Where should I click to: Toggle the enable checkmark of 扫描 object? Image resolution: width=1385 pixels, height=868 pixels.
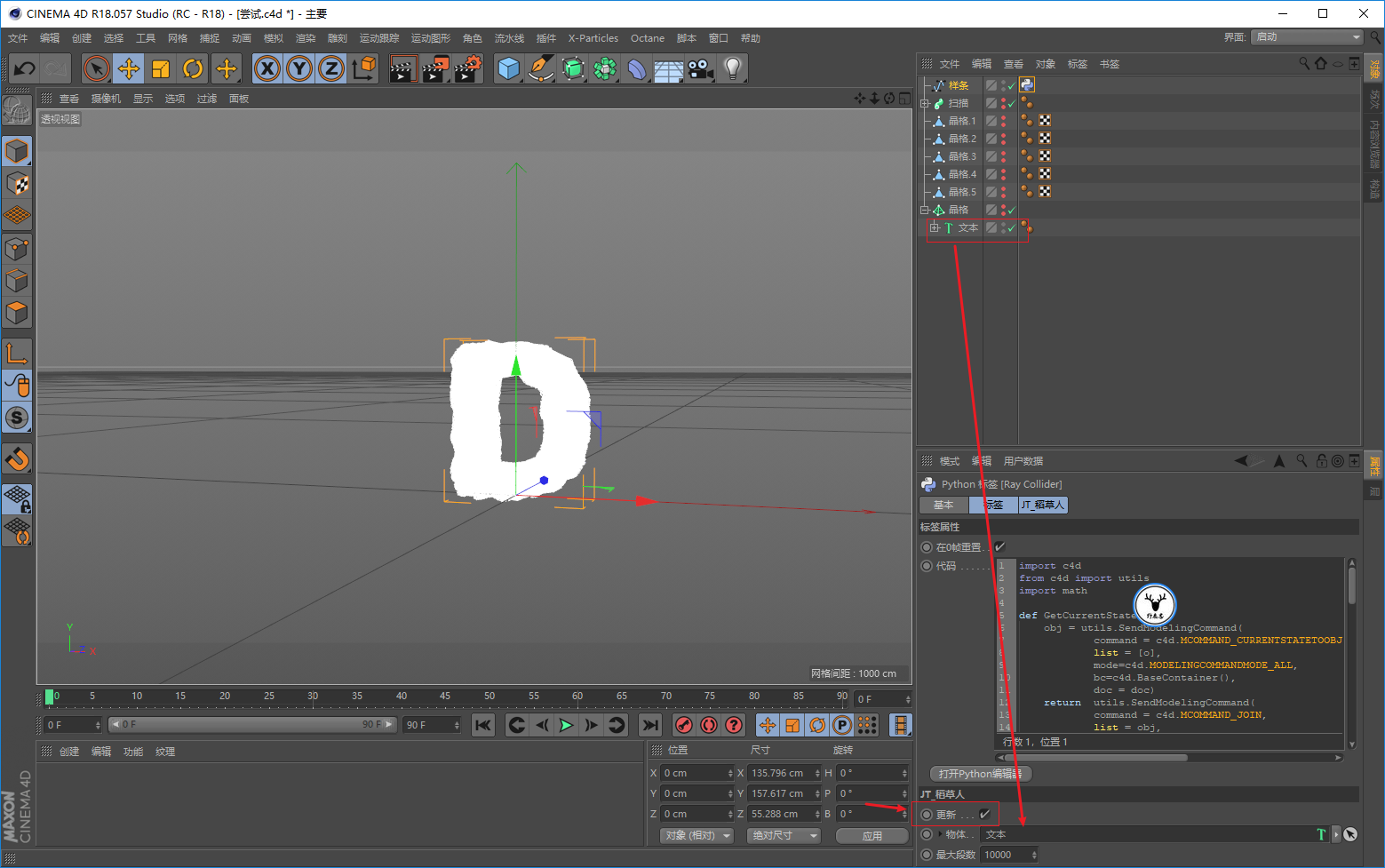[1011, 104]
